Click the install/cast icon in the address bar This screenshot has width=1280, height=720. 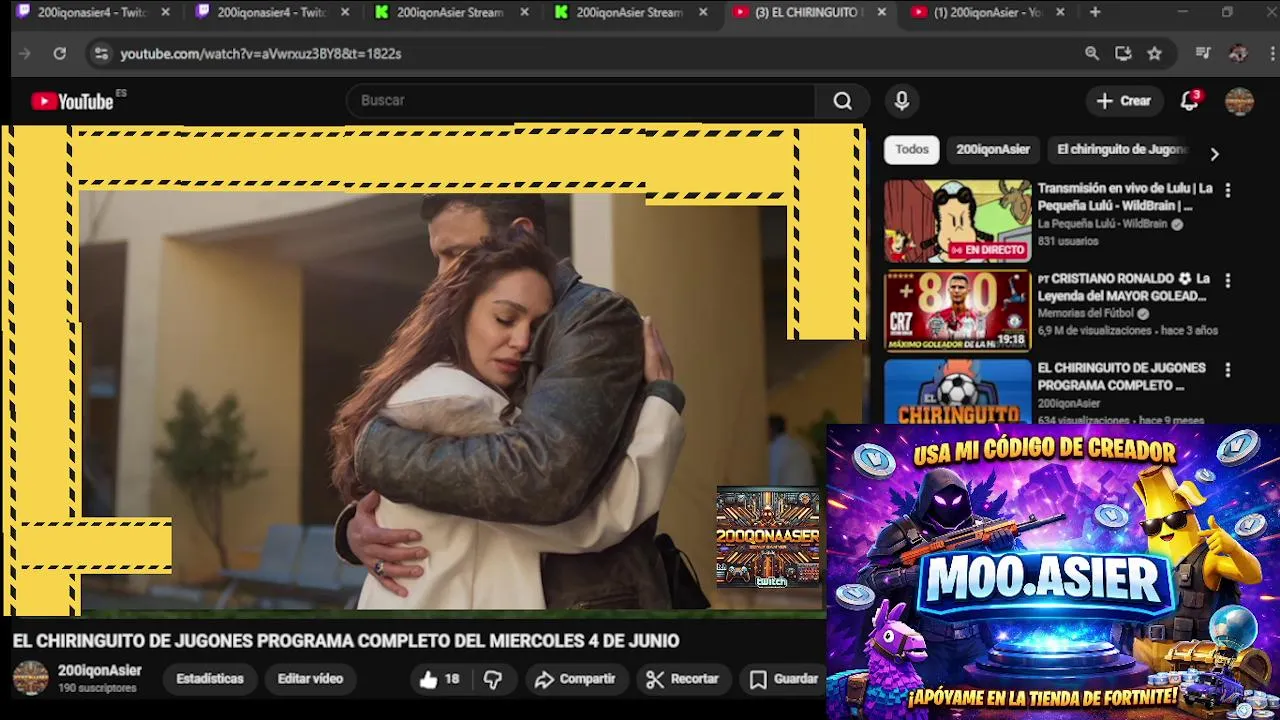[x=1123, y=54]
